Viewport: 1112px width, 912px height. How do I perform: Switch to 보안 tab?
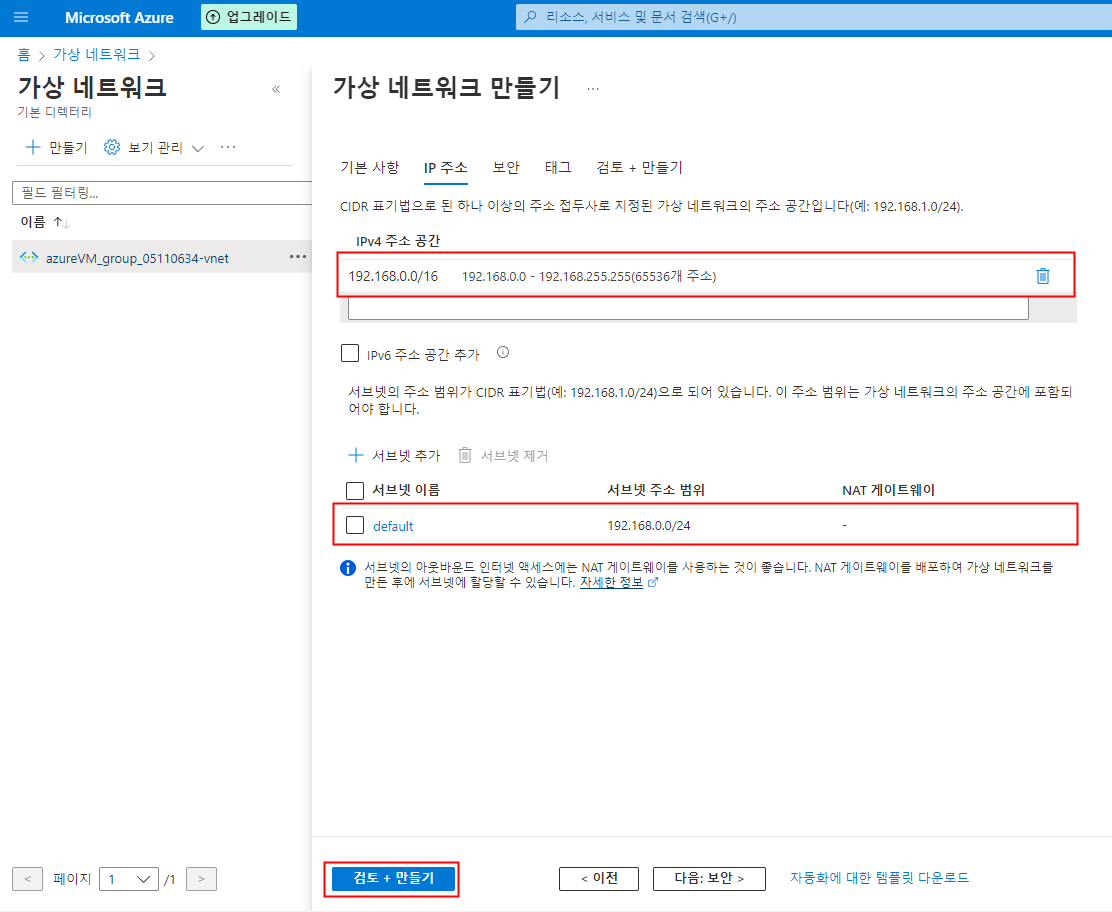pos(506,167)
